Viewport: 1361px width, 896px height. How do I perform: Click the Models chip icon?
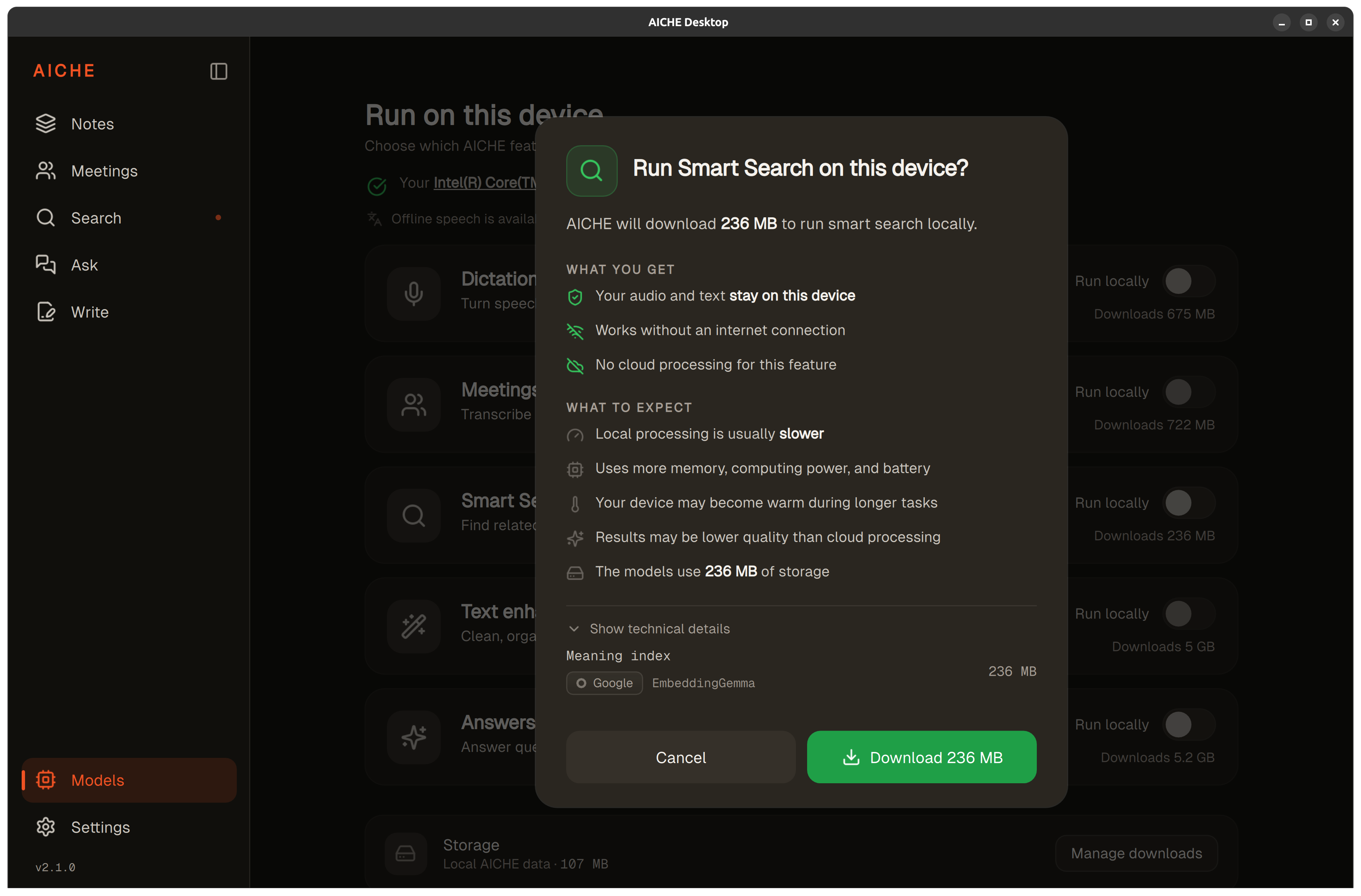46,780
